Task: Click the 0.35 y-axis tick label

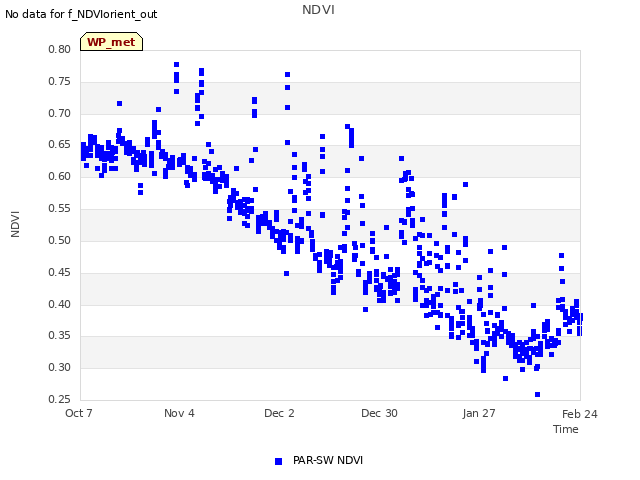Action: coord(60,336)
